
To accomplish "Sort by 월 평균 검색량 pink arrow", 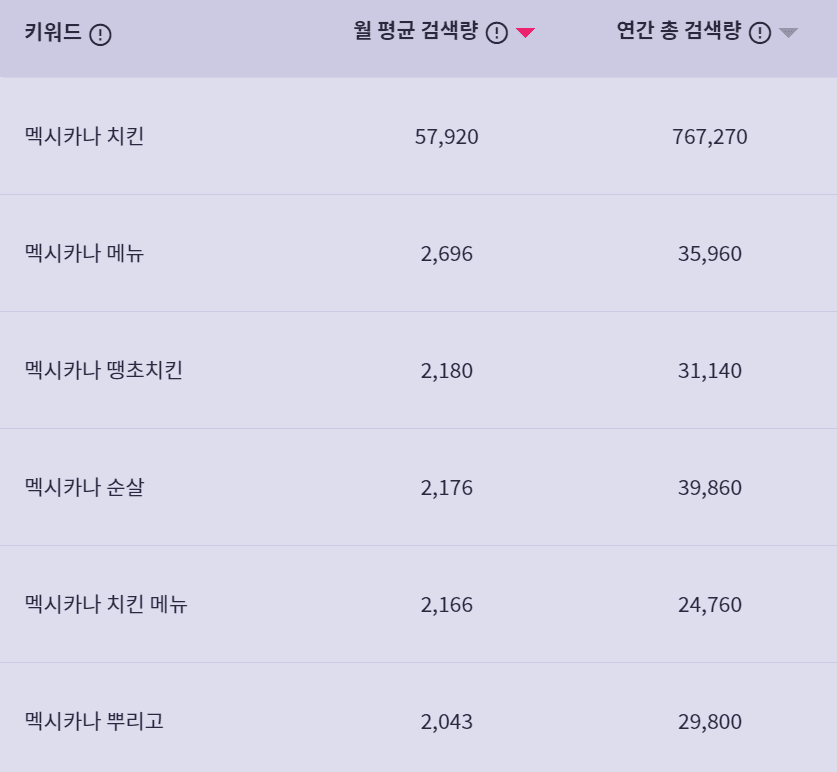I will point(526,33).
